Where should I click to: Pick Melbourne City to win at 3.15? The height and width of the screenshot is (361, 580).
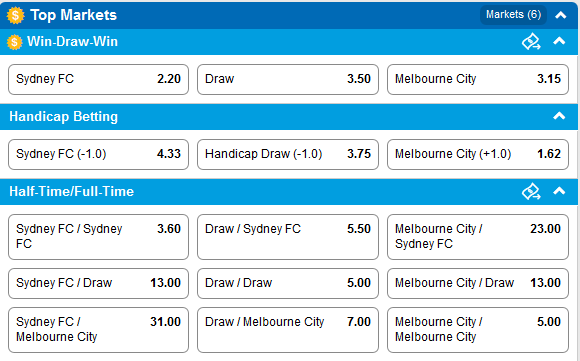coord(478,79)
